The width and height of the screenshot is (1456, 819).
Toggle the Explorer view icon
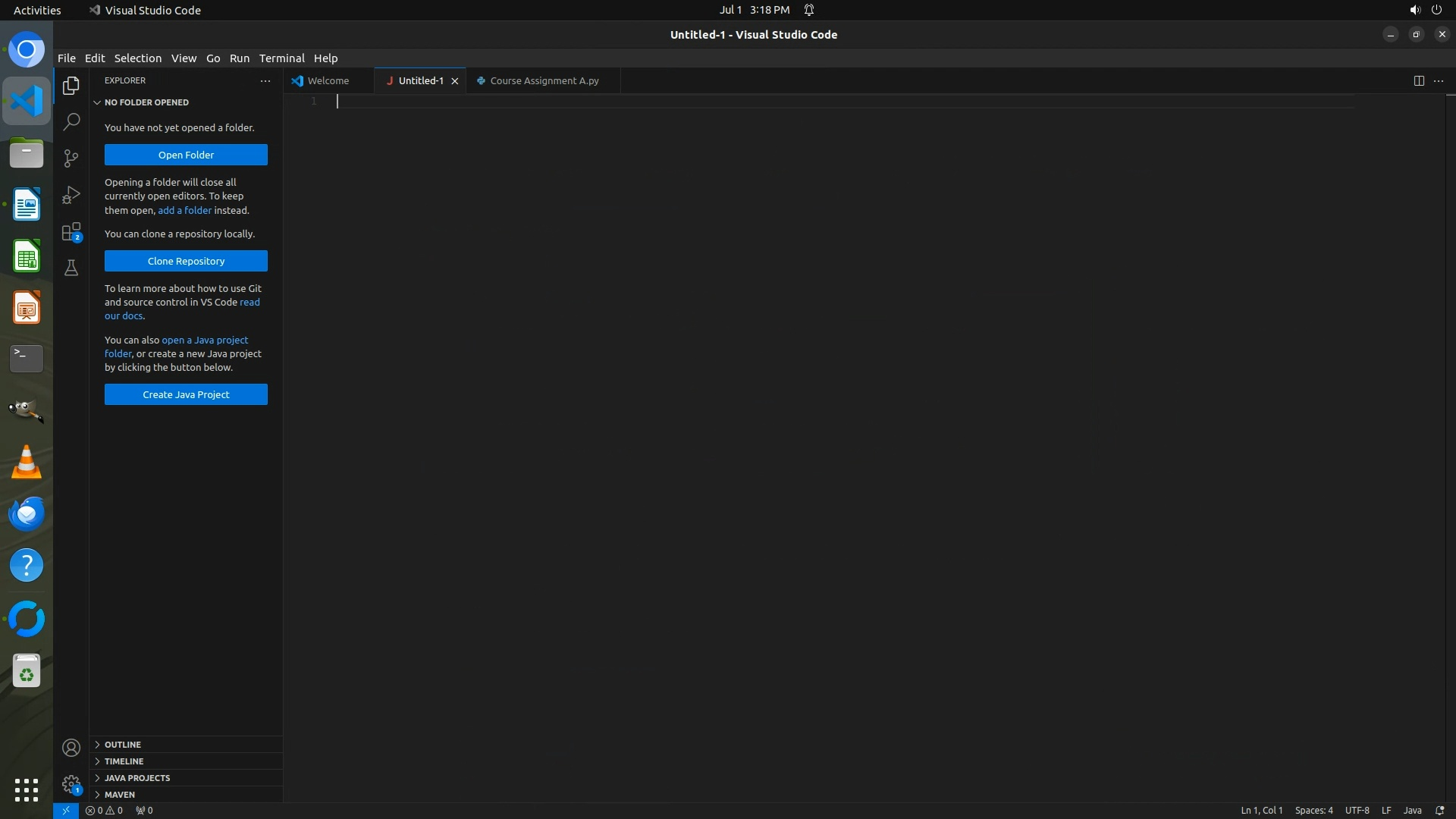tap(71, 85)
